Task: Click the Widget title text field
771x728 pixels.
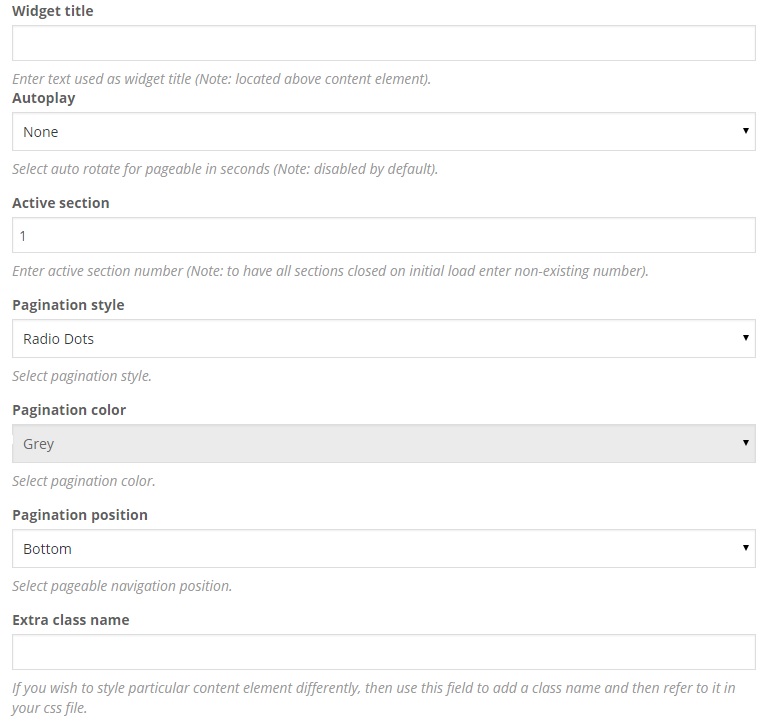Action: tap(383, 43)
